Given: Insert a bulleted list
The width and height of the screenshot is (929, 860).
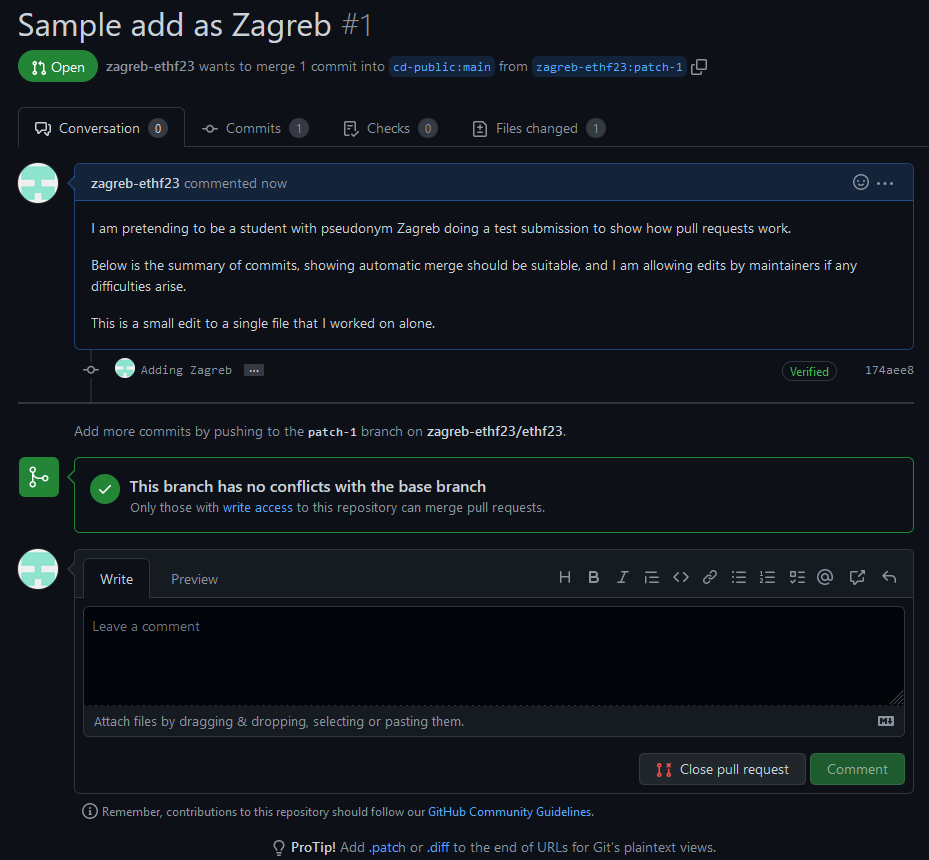Looking at the screenshot, I should [739, 577].
